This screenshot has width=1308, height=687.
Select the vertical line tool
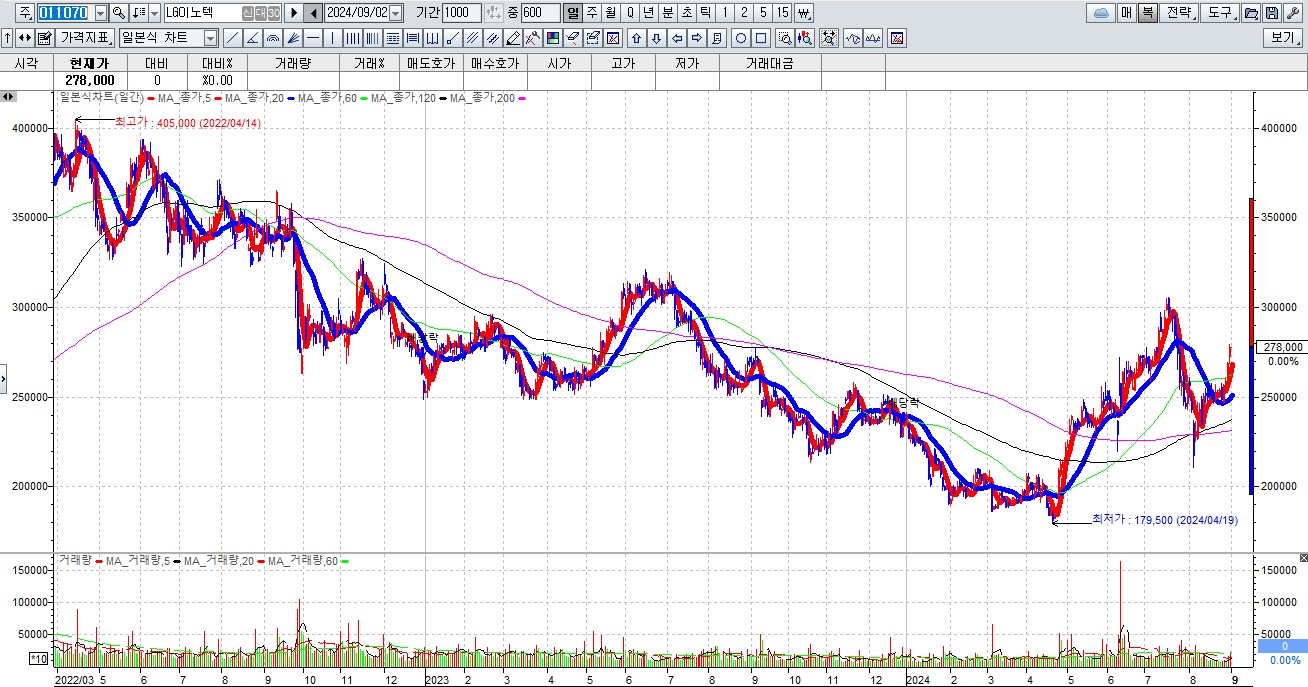[x=333, y=38]
